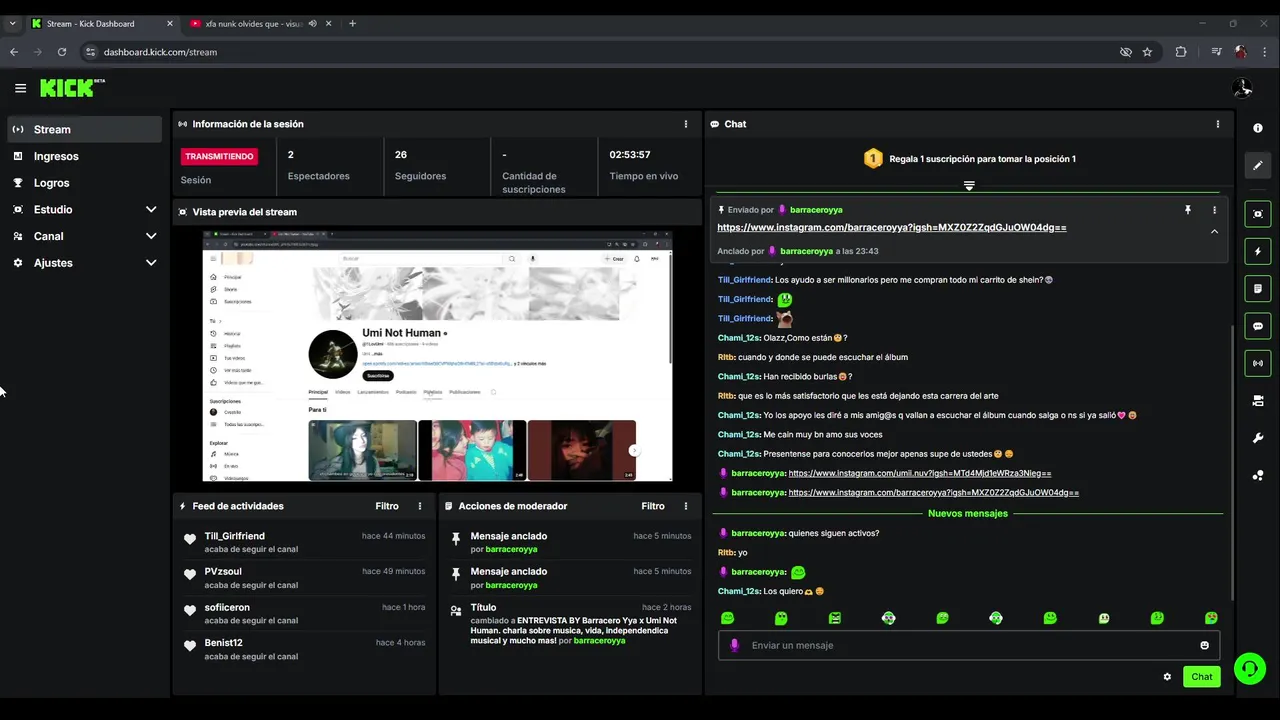Viewport: 1280px width, 720px height.
Task: Open Chat panel three-dot options menu
Action: (1218, 124)
